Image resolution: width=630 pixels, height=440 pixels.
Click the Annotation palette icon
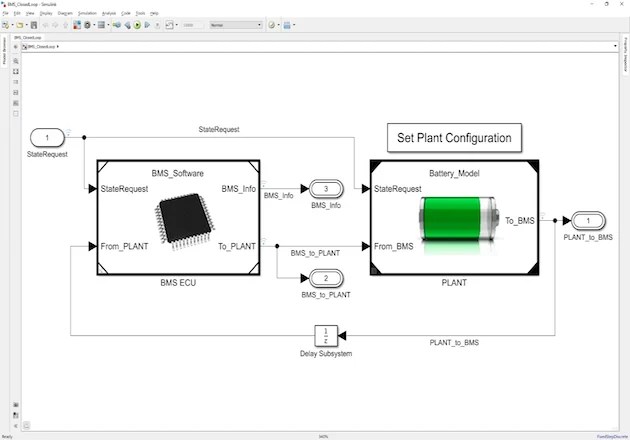click(x=16, y=92)
